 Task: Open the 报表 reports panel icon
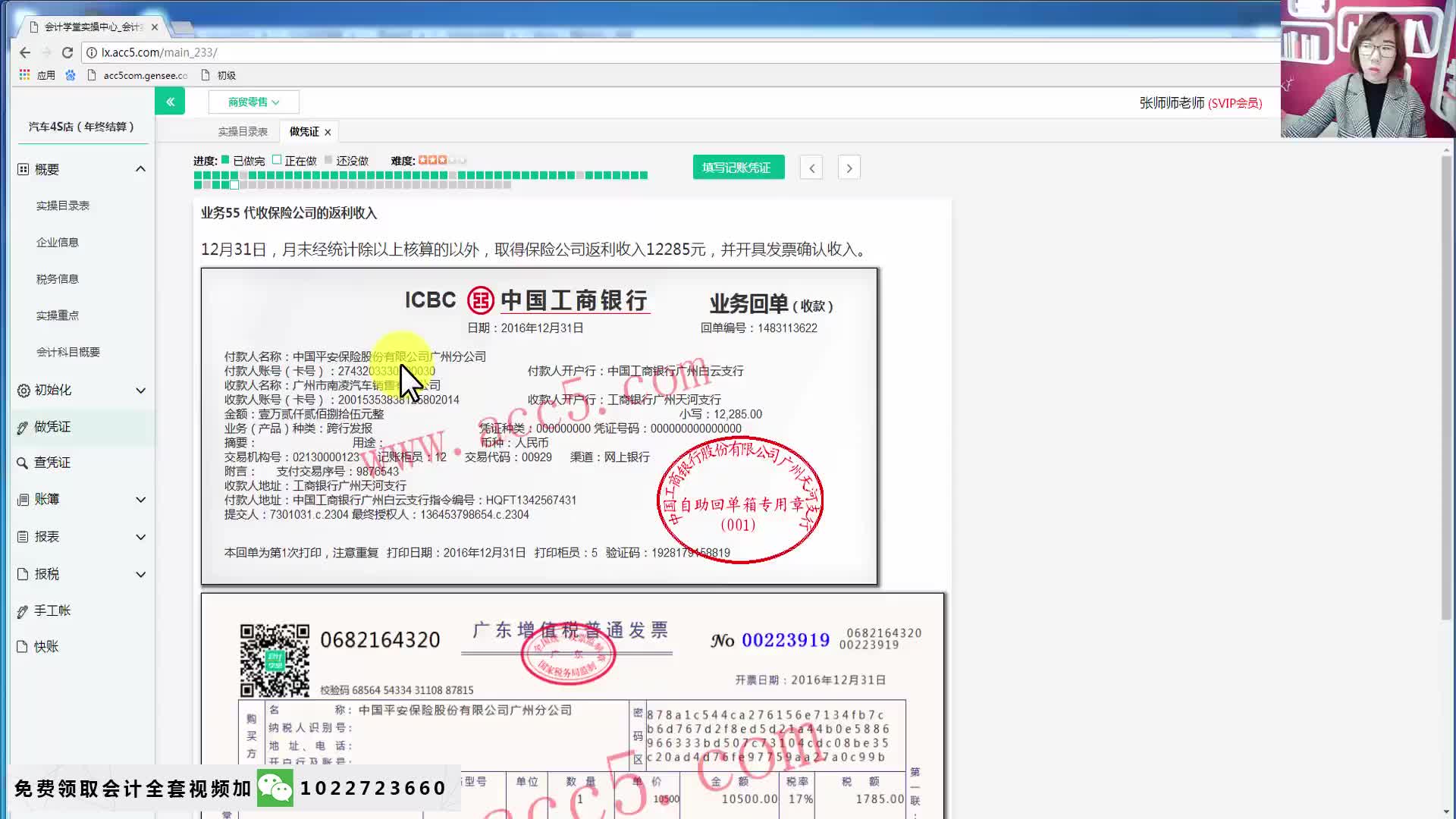point(24,536)
